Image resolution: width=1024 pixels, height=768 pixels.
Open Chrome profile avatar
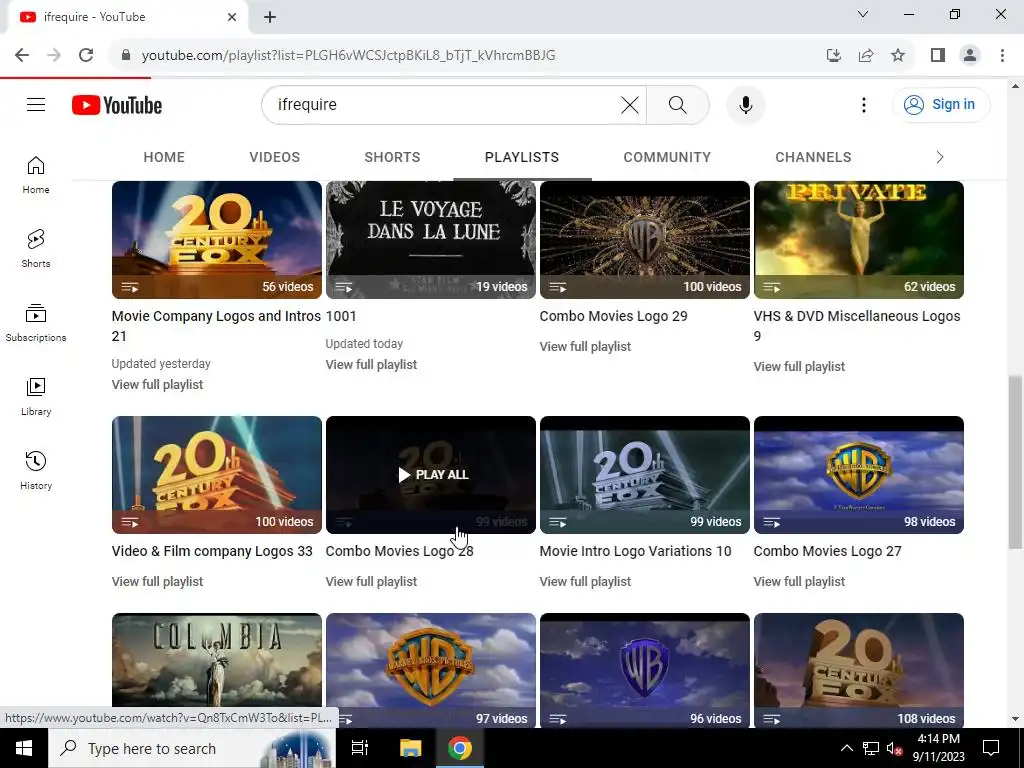point(970,55)
